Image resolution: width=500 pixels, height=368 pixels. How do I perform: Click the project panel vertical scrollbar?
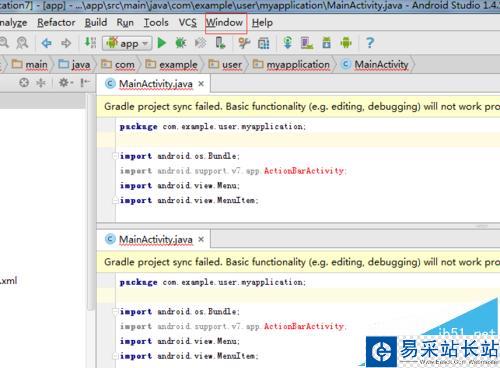point(90,203)
